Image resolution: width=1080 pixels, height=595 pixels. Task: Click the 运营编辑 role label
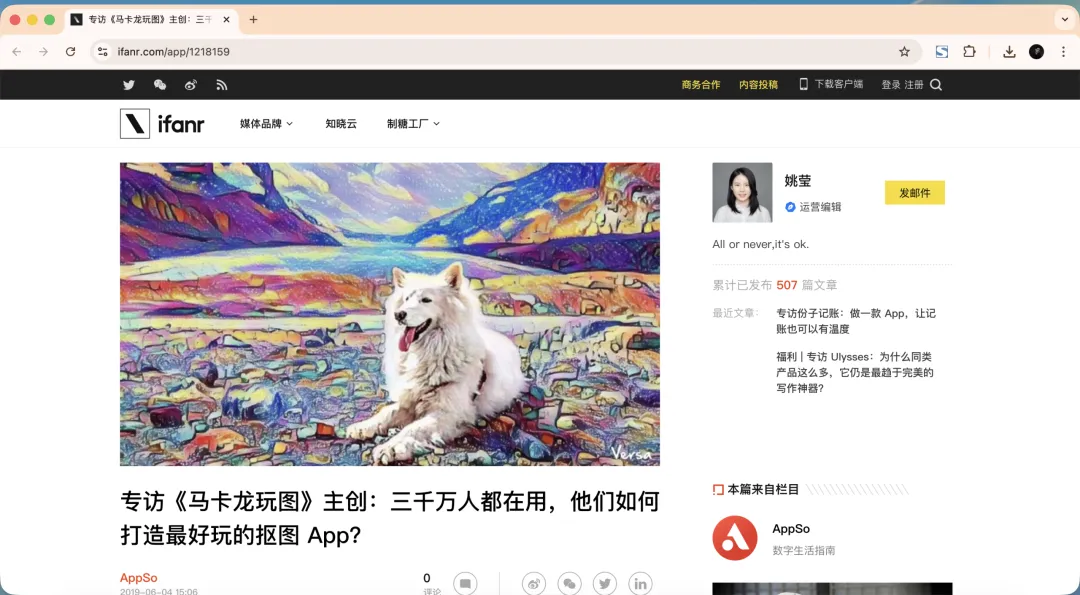[x=820, y=207]
